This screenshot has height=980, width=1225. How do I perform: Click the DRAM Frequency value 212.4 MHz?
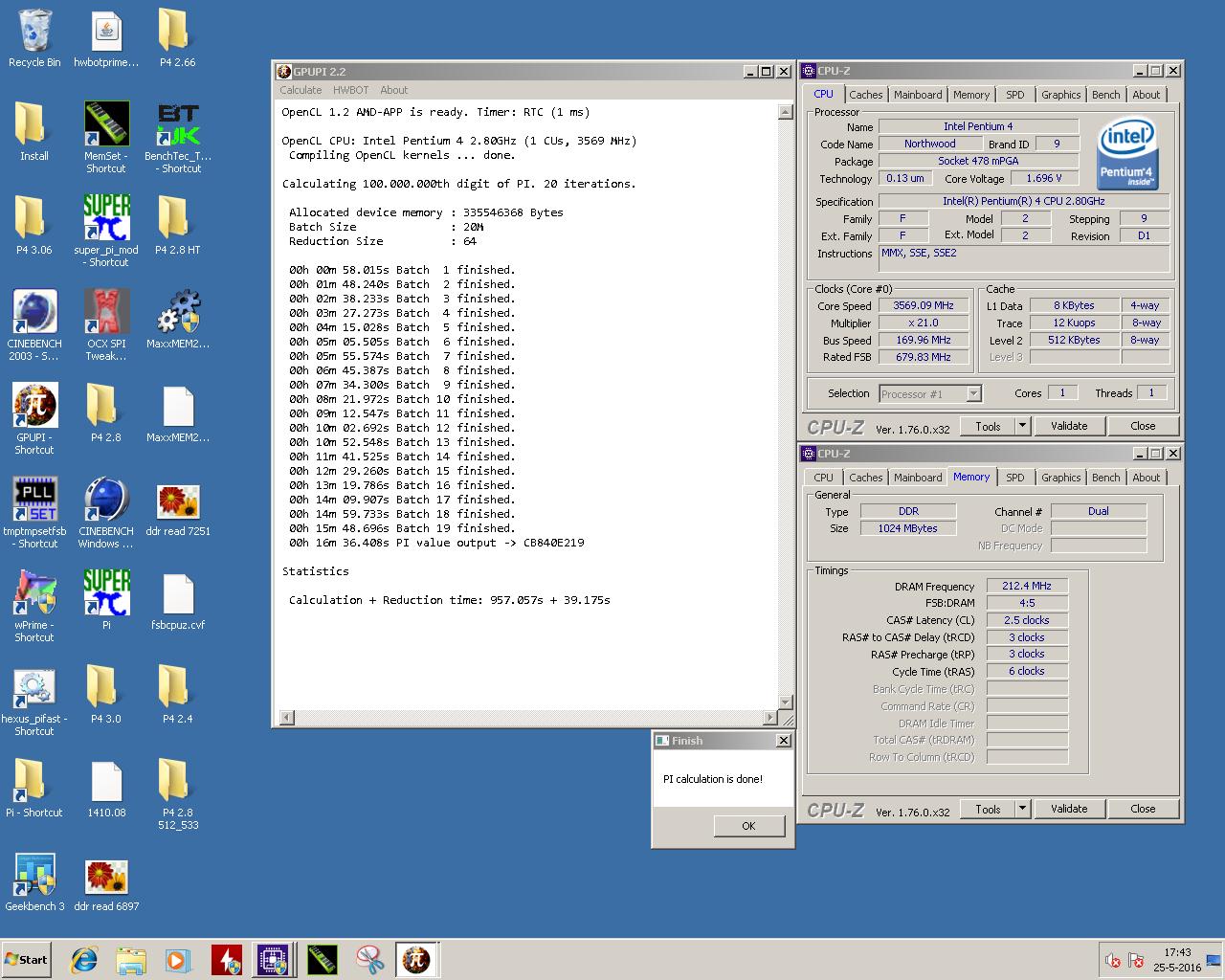click(1027, 586)
